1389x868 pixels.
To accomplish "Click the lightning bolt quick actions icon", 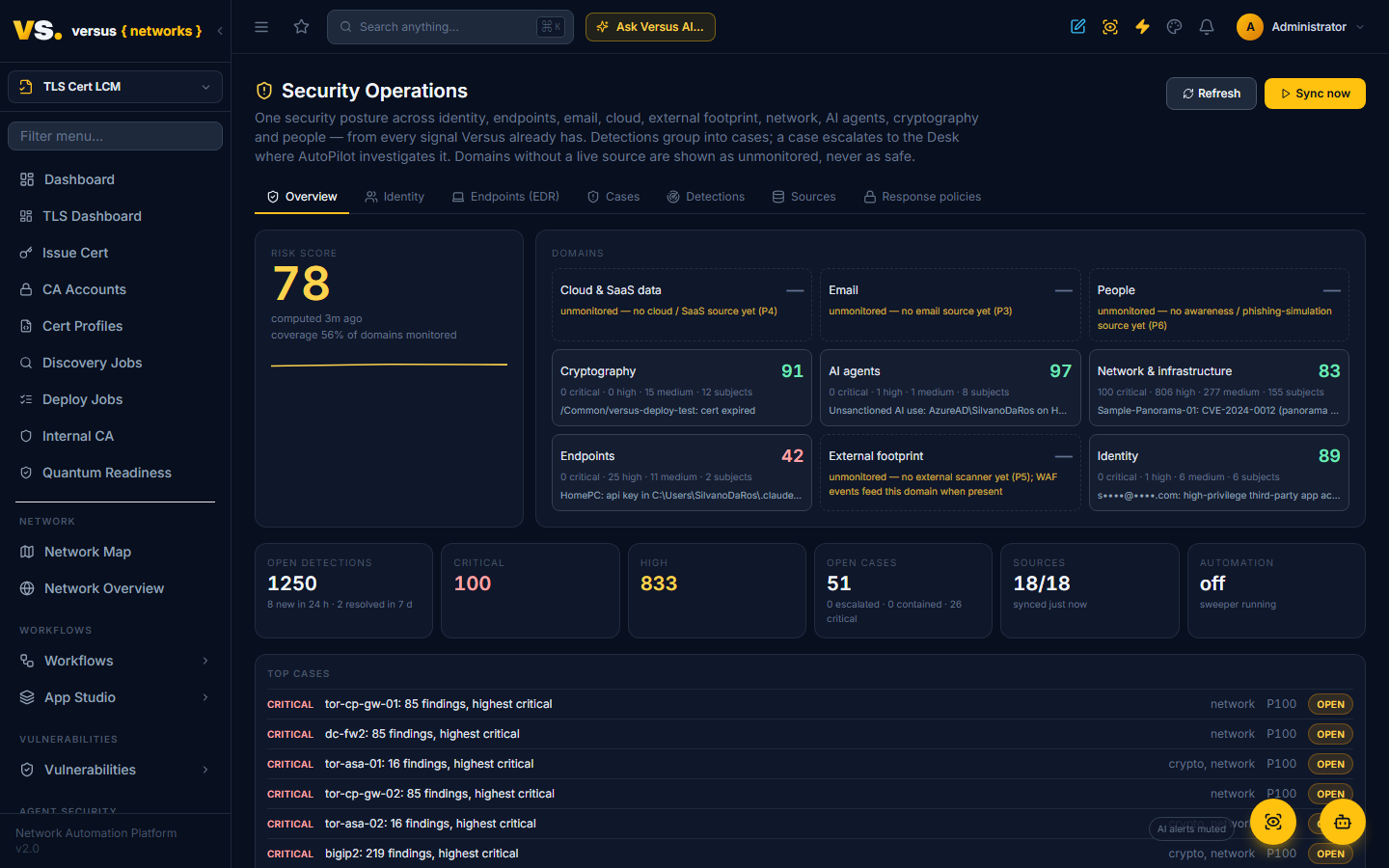I will click(x=1142, y=27).
